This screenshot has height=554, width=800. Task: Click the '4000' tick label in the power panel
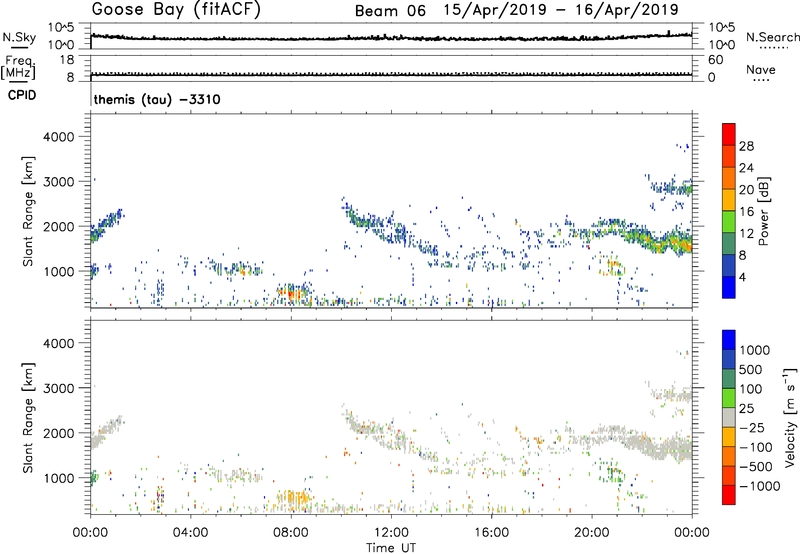pyautogui.click(x=58, y=137)
